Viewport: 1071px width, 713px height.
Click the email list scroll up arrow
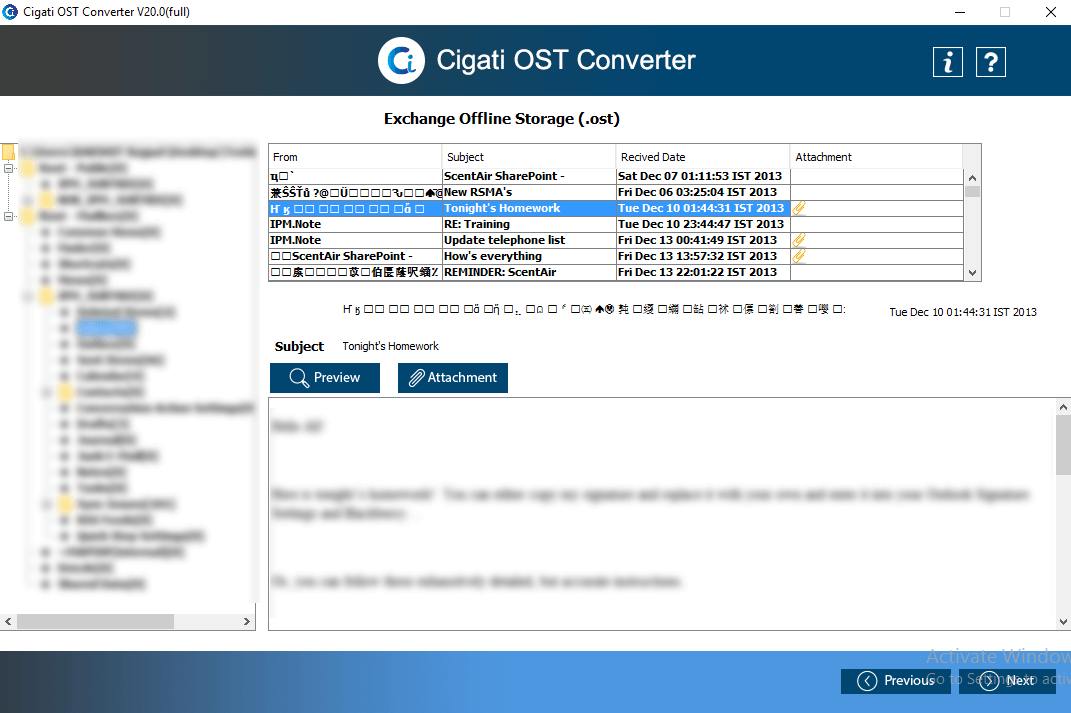coord(973,177)
